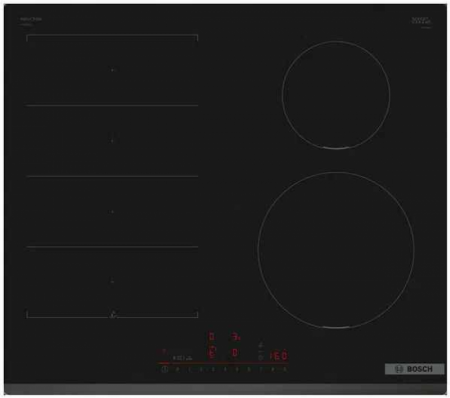Tap the power on/off symbol on the control panel
450x398 pixels.
click(164, 369)
